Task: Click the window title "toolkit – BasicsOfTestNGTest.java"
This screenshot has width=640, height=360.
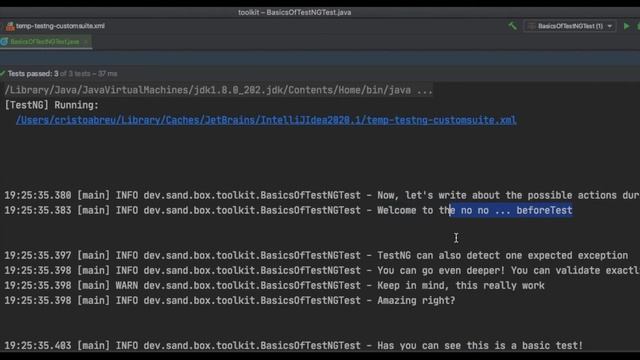Action: click(295, 12)
